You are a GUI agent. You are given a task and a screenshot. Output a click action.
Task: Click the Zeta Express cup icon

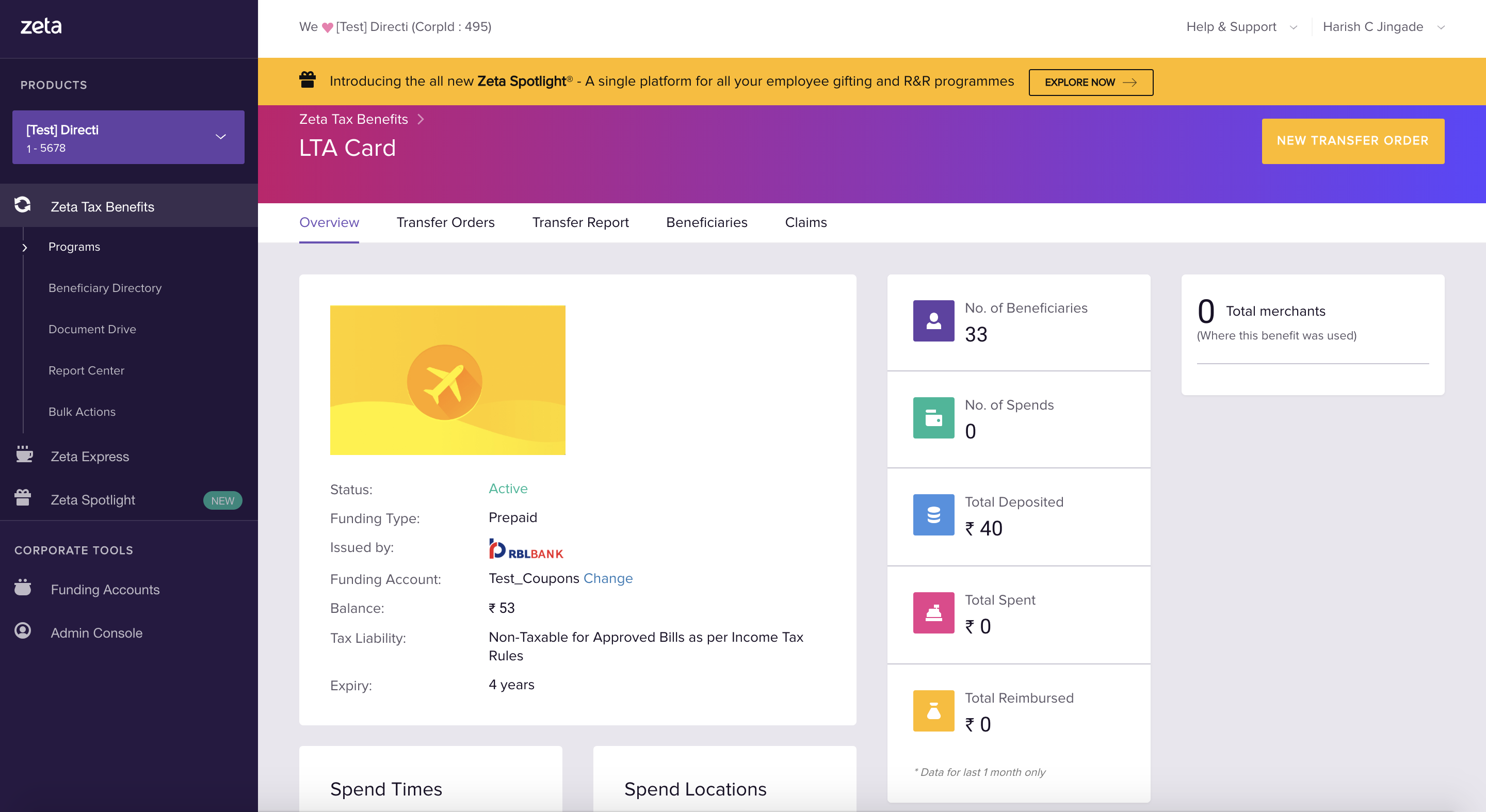point(24,454)
